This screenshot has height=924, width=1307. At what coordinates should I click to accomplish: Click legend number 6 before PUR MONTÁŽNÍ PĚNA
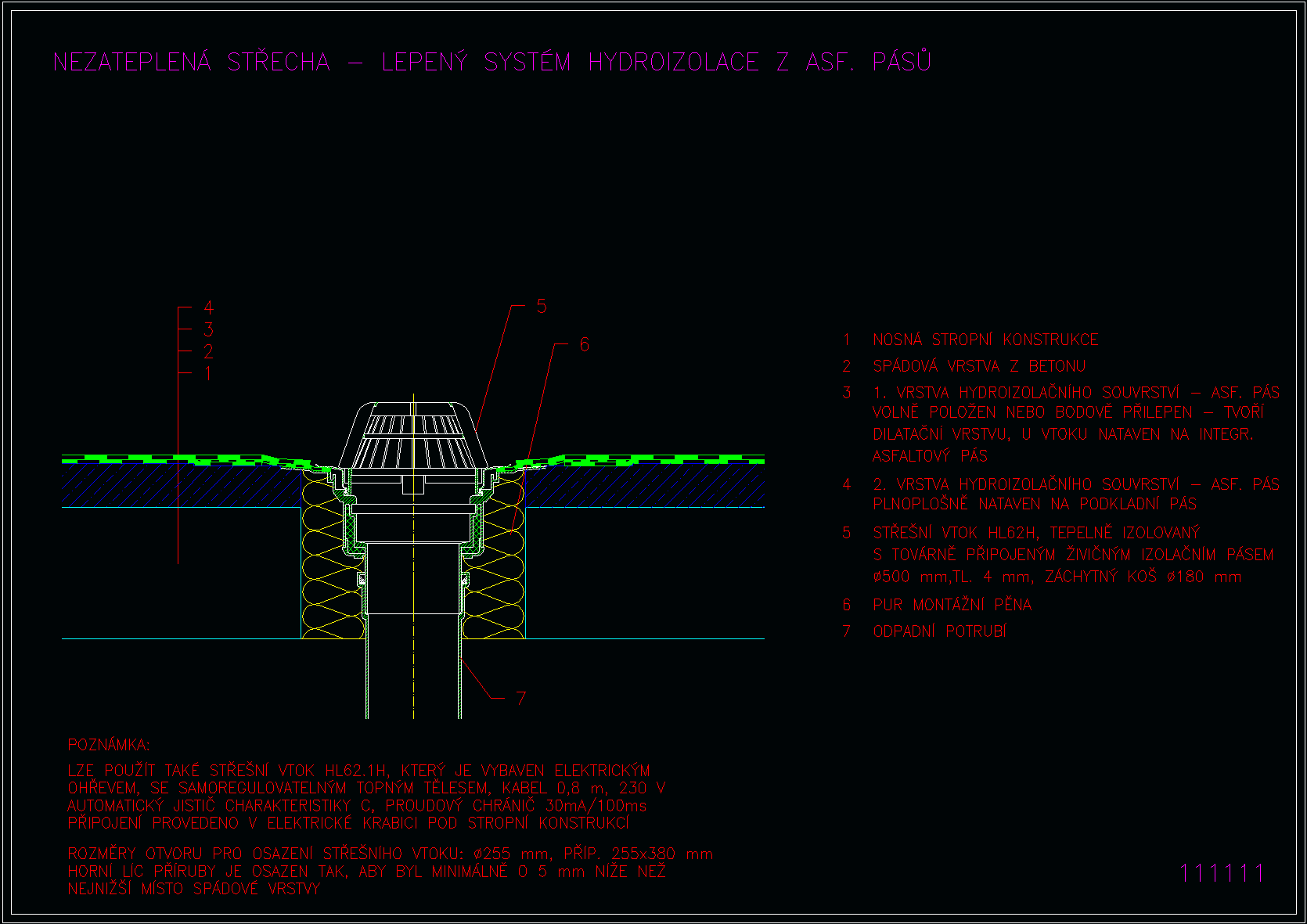[846, 604]
